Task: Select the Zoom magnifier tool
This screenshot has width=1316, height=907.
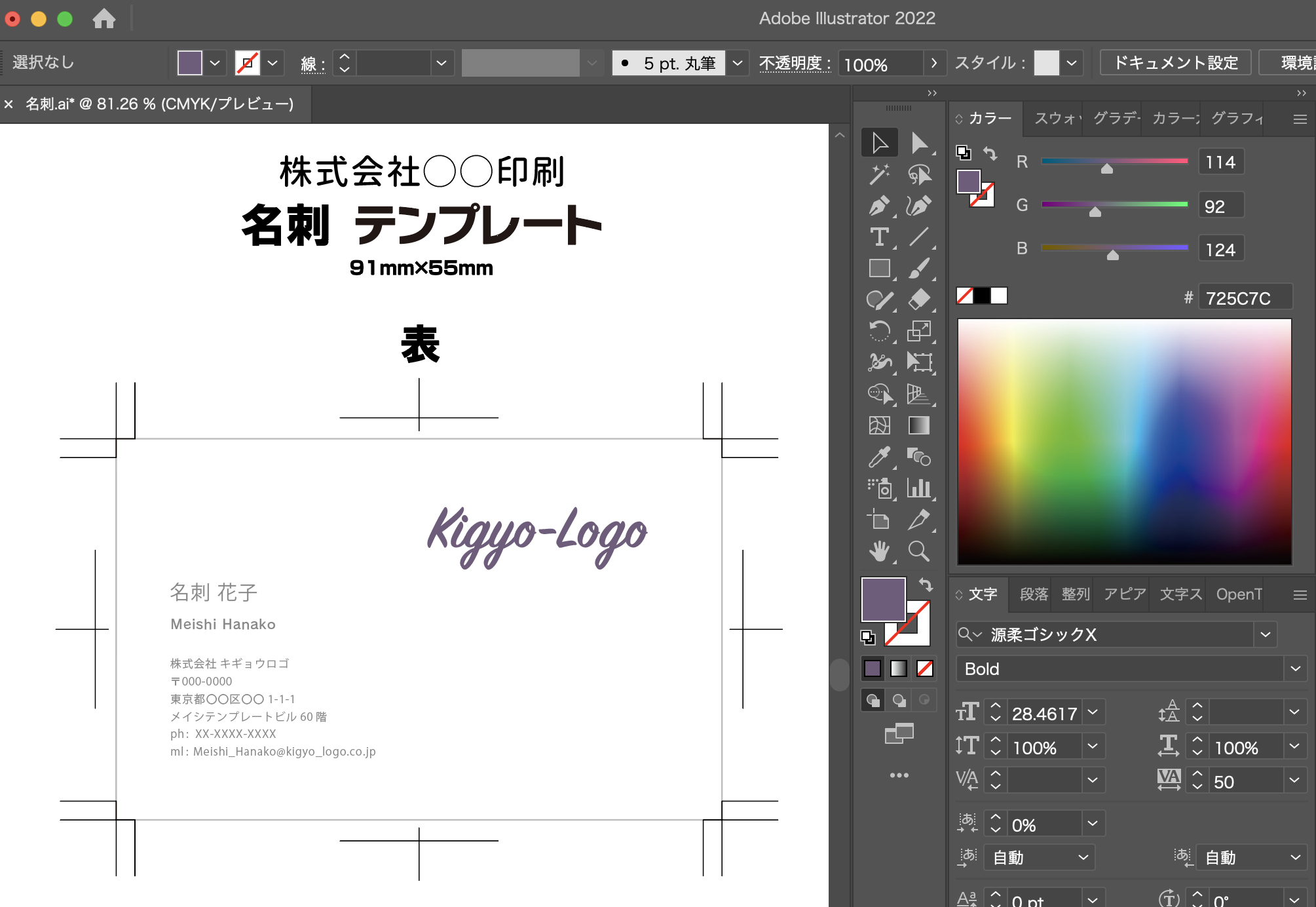Action: pos(919,551)
